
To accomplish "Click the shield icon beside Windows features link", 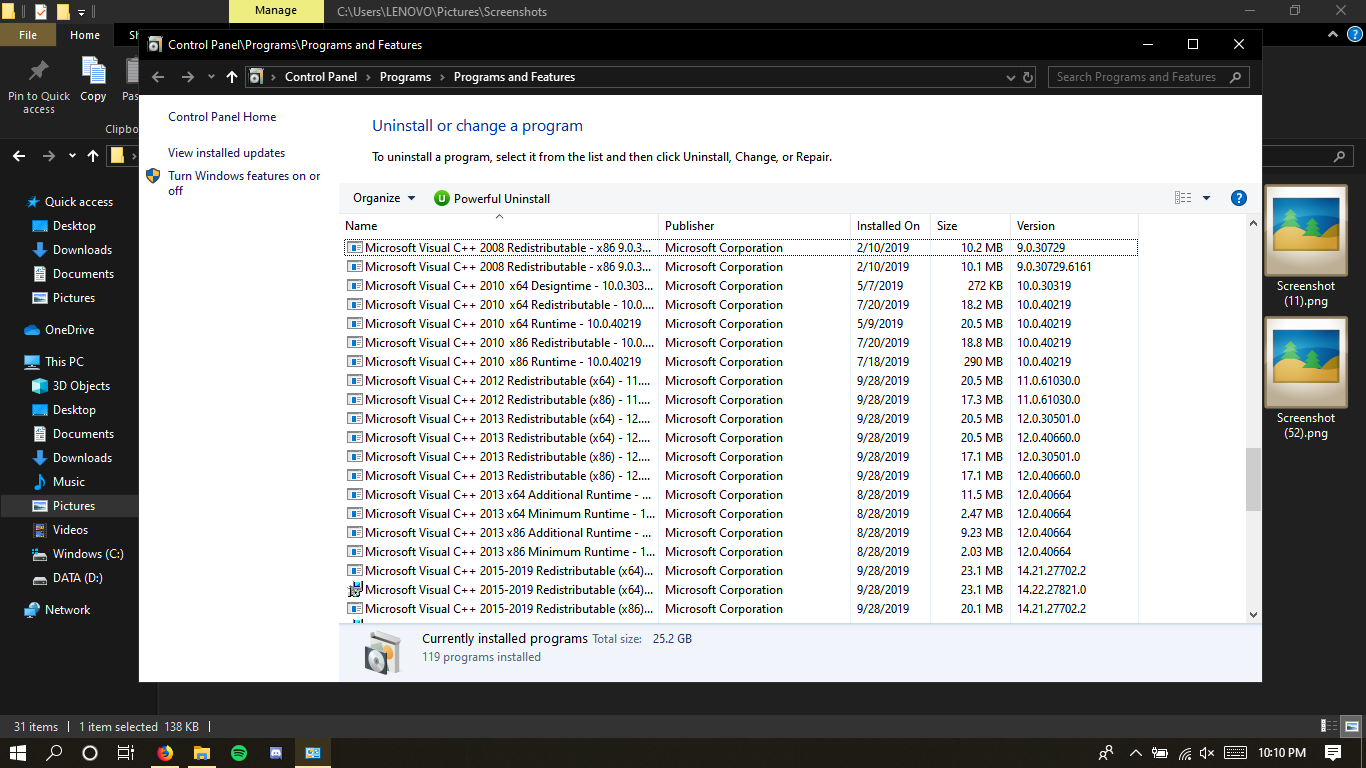I will 153,176.
